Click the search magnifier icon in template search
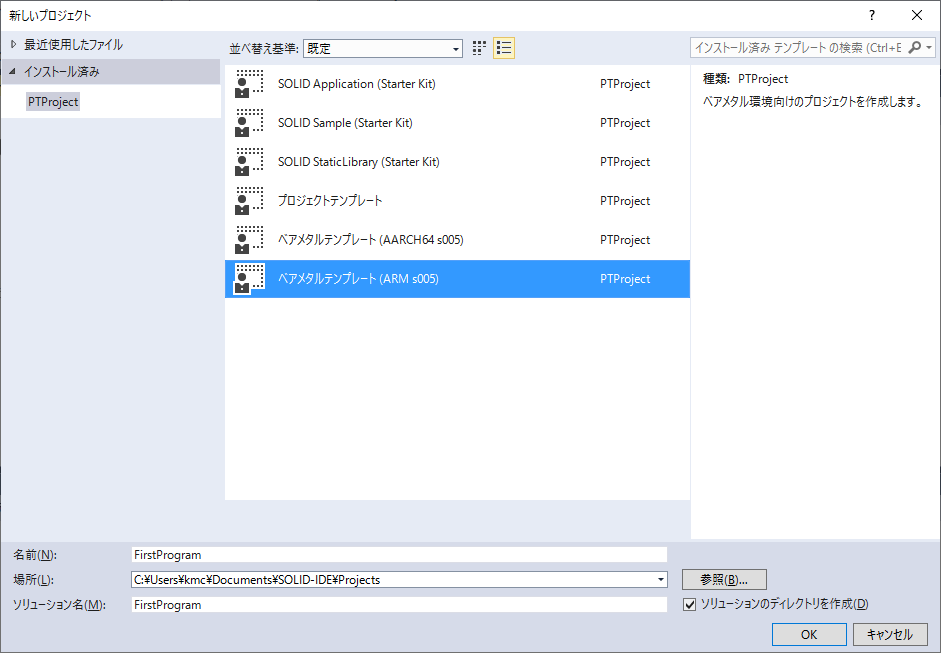Viewport: 941px width, 653px height. point(915,48)
